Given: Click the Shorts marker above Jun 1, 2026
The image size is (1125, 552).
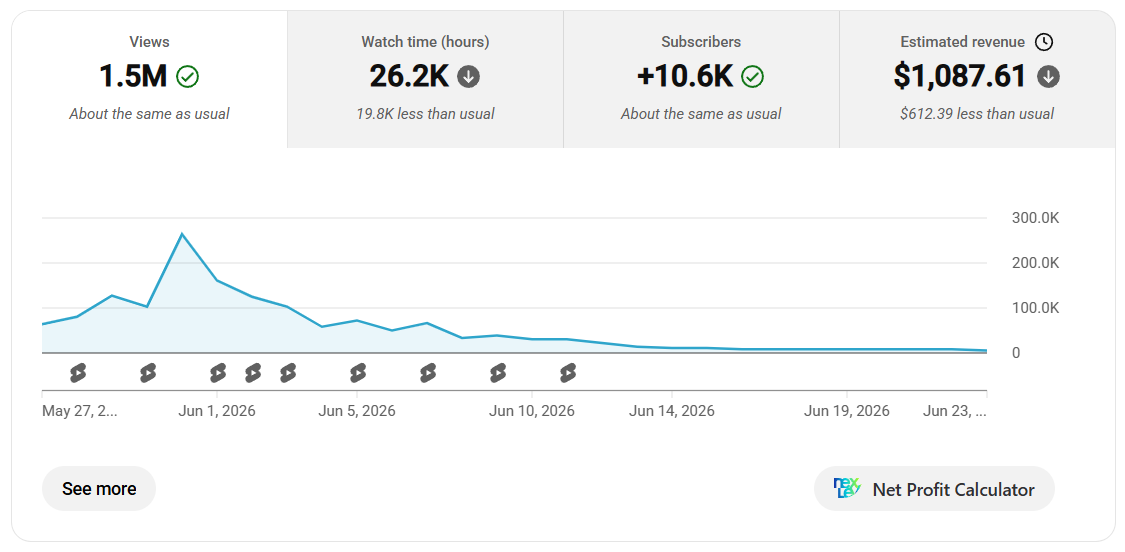Looking at the screenshot, I should pos(217,373).
